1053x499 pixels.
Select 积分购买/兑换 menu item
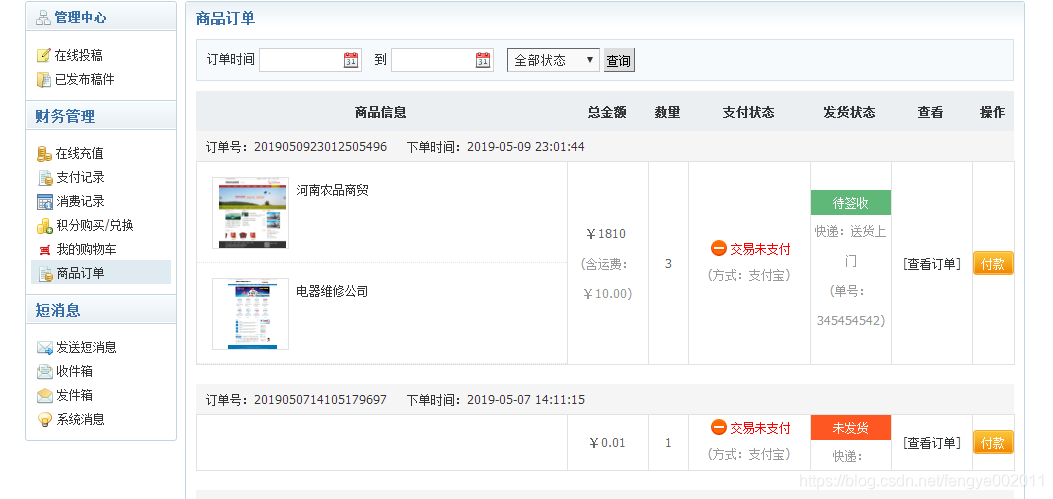pos(95,226)
